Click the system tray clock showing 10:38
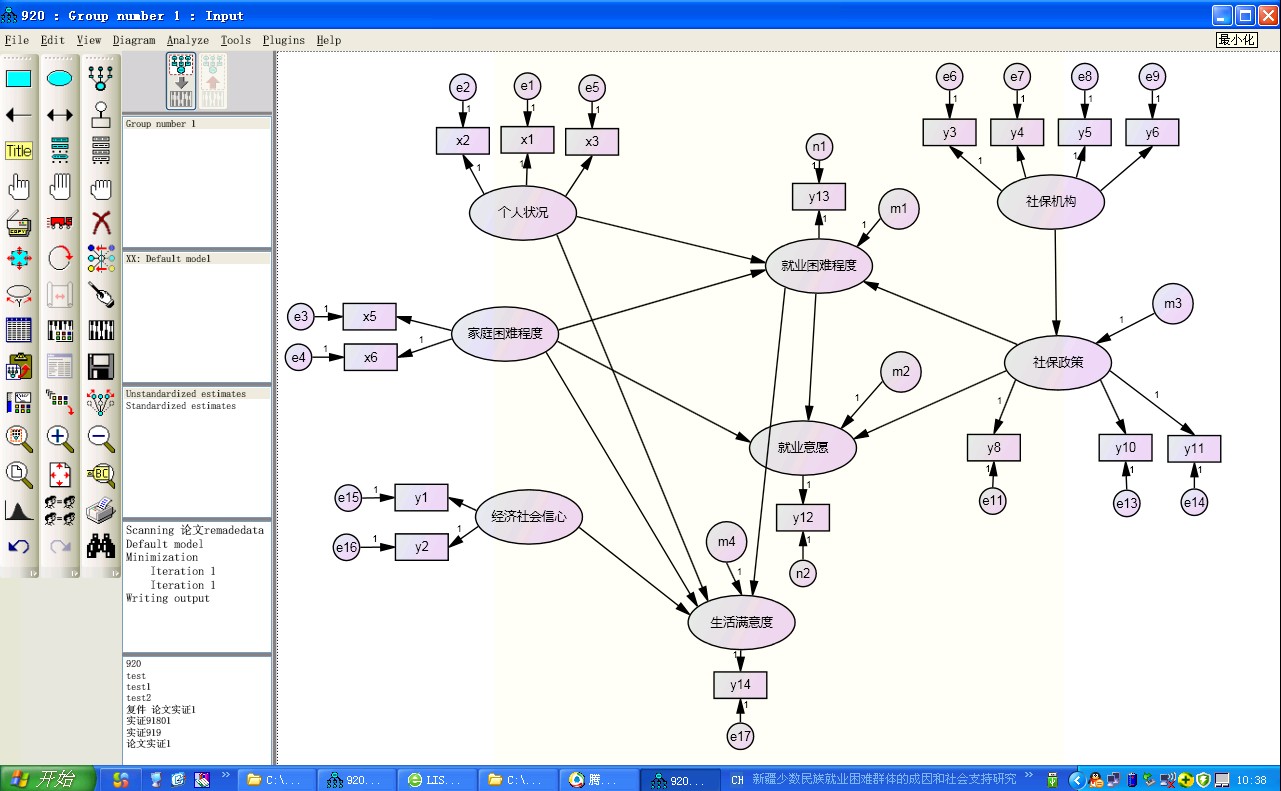Screen dimensions: 1281x791 (1251, 780)
